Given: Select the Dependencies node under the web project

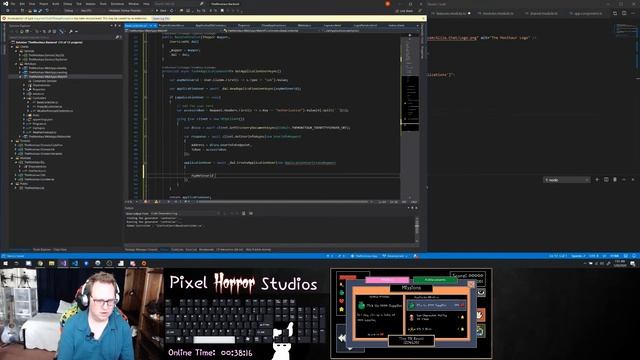Looking at the screenshot, I should click(41, 85).
